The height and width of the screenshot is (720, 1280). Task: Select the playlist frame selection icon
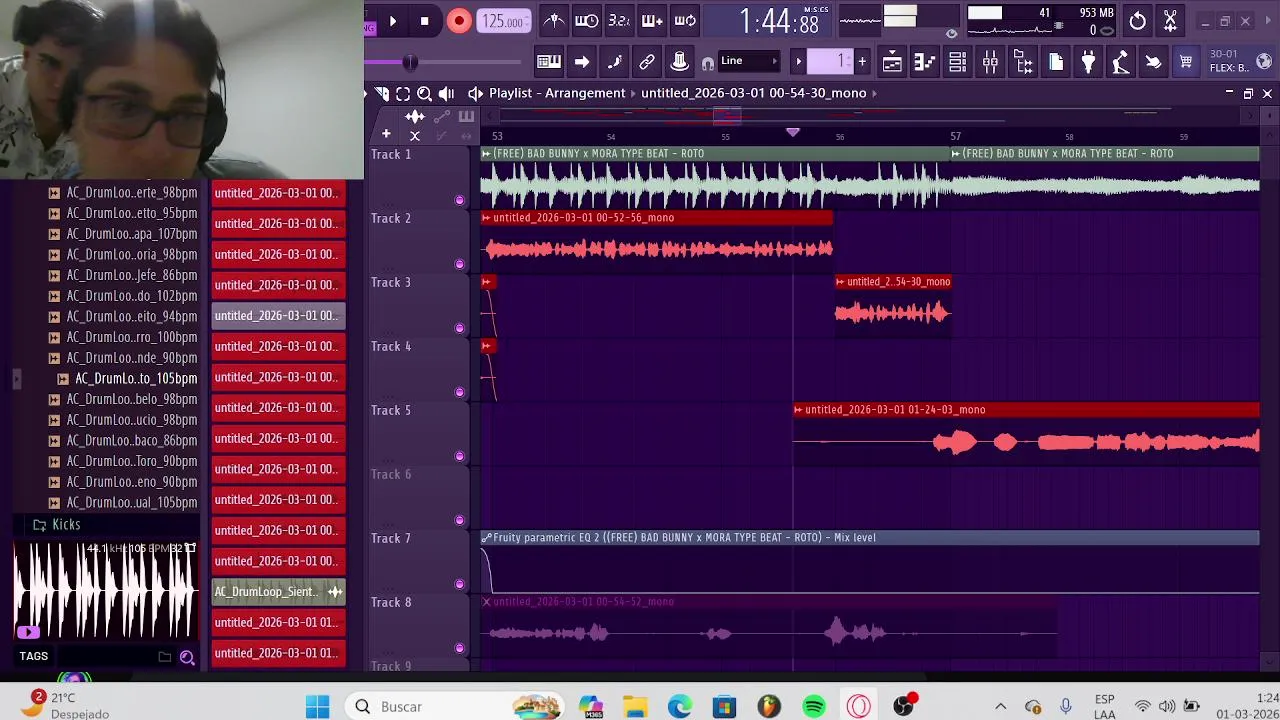(402, 93)
